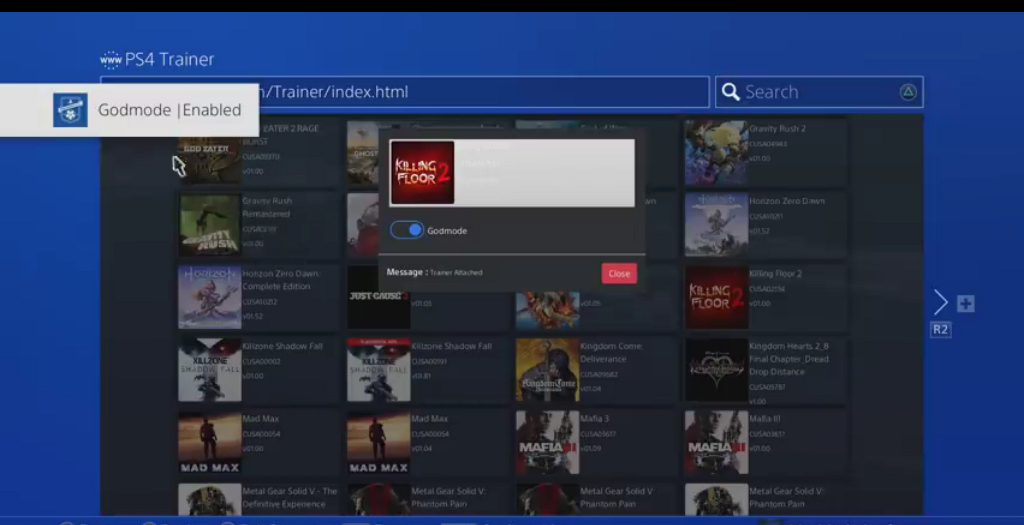Click the R2 button indicator

tap(940, 330)
